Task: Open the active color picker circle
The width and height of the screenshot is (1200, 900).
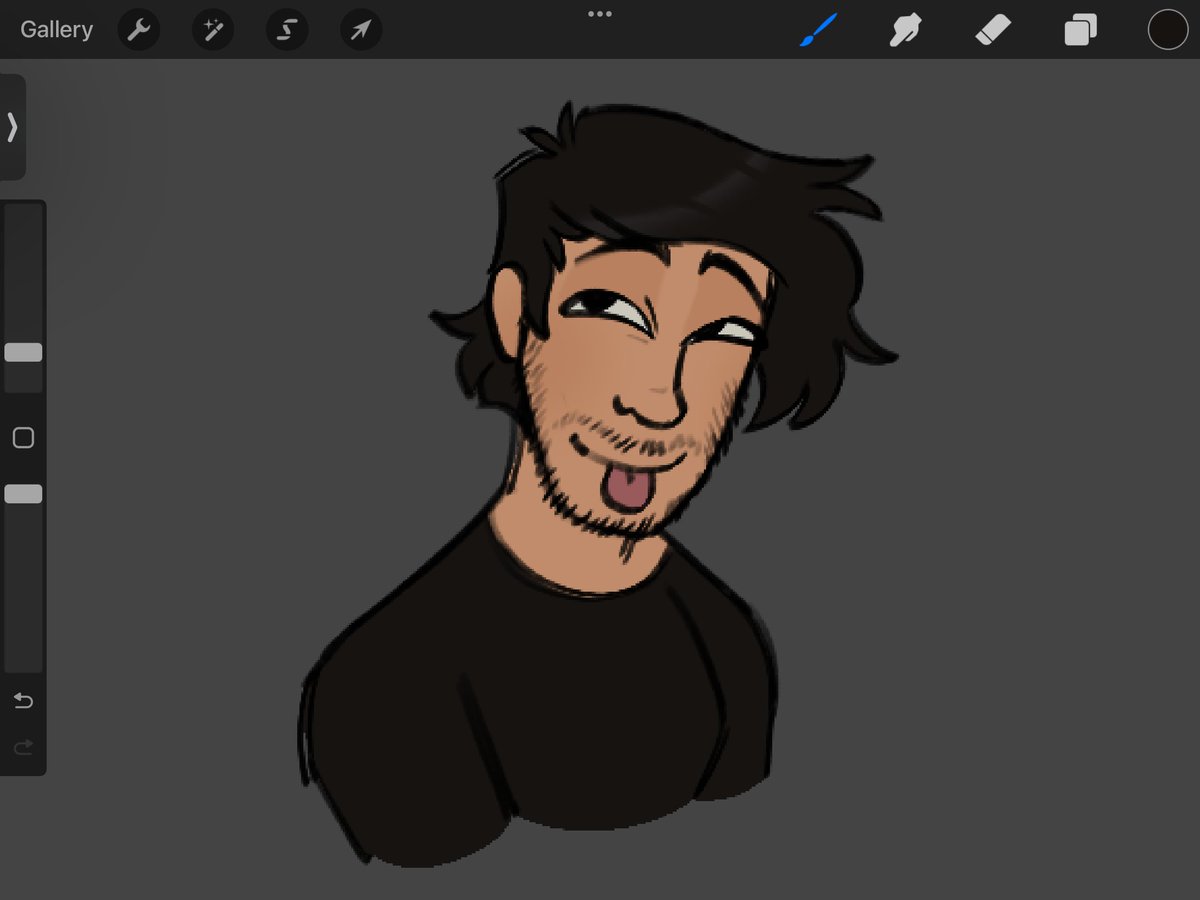Action: click(1167, 30)
